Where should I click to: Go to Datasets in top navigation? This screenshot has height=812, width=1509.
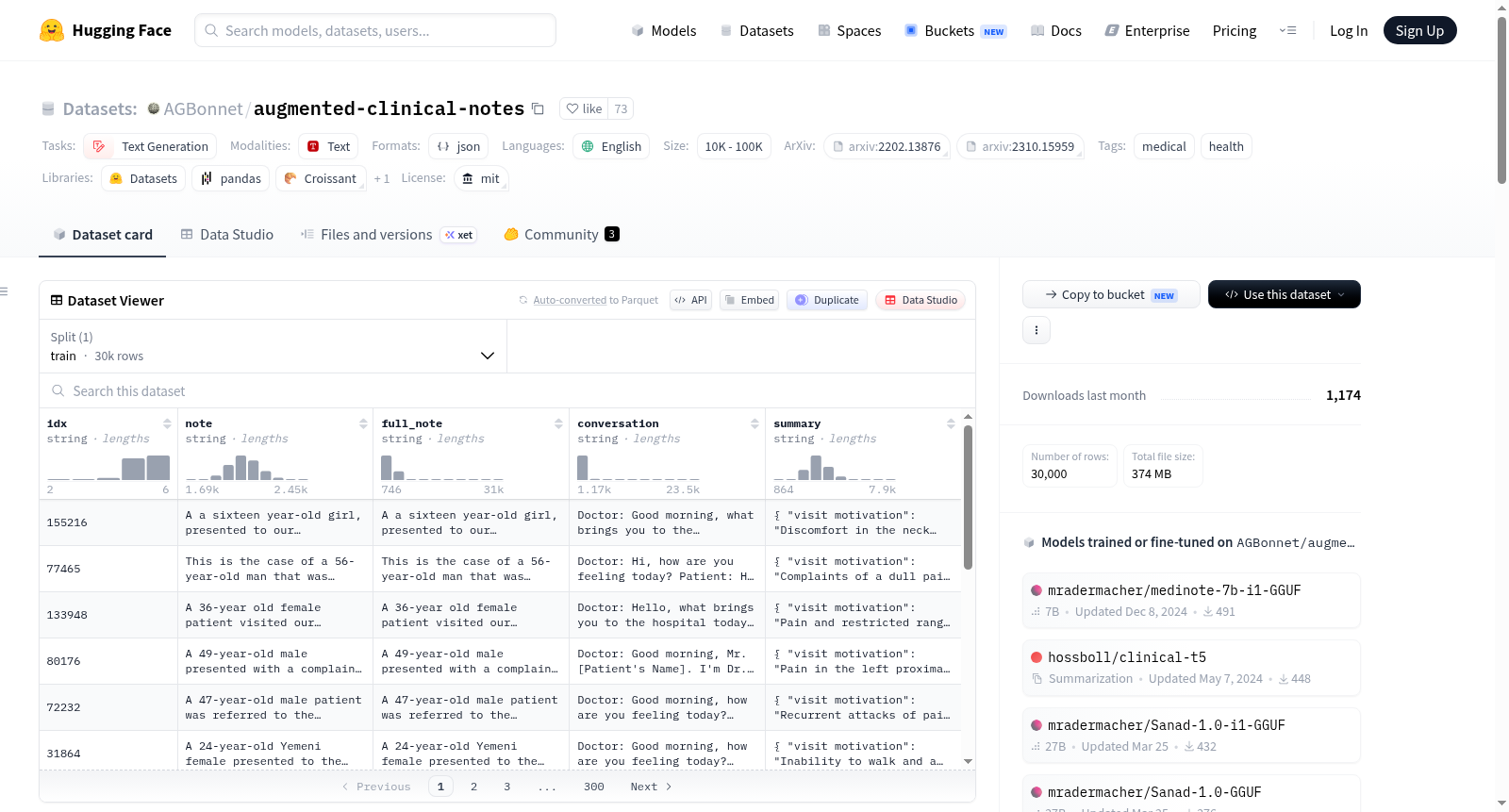pos(757,30)
